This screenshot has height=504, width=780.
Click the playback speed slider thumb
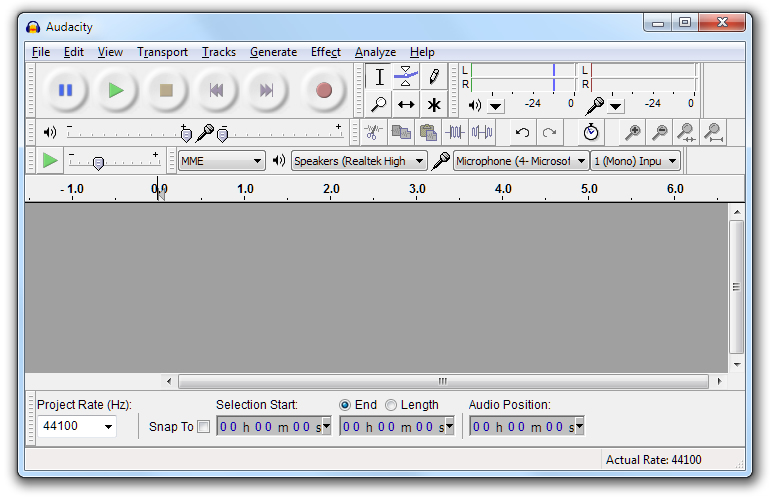click(98, 163)
